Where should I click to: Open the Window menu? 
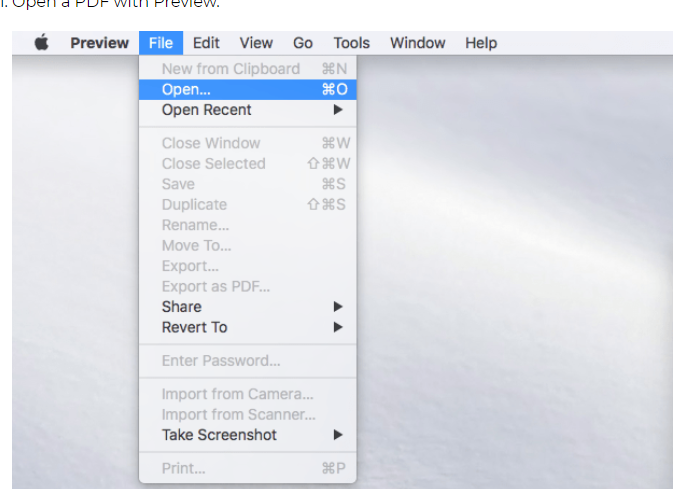(x=417, y=43)
